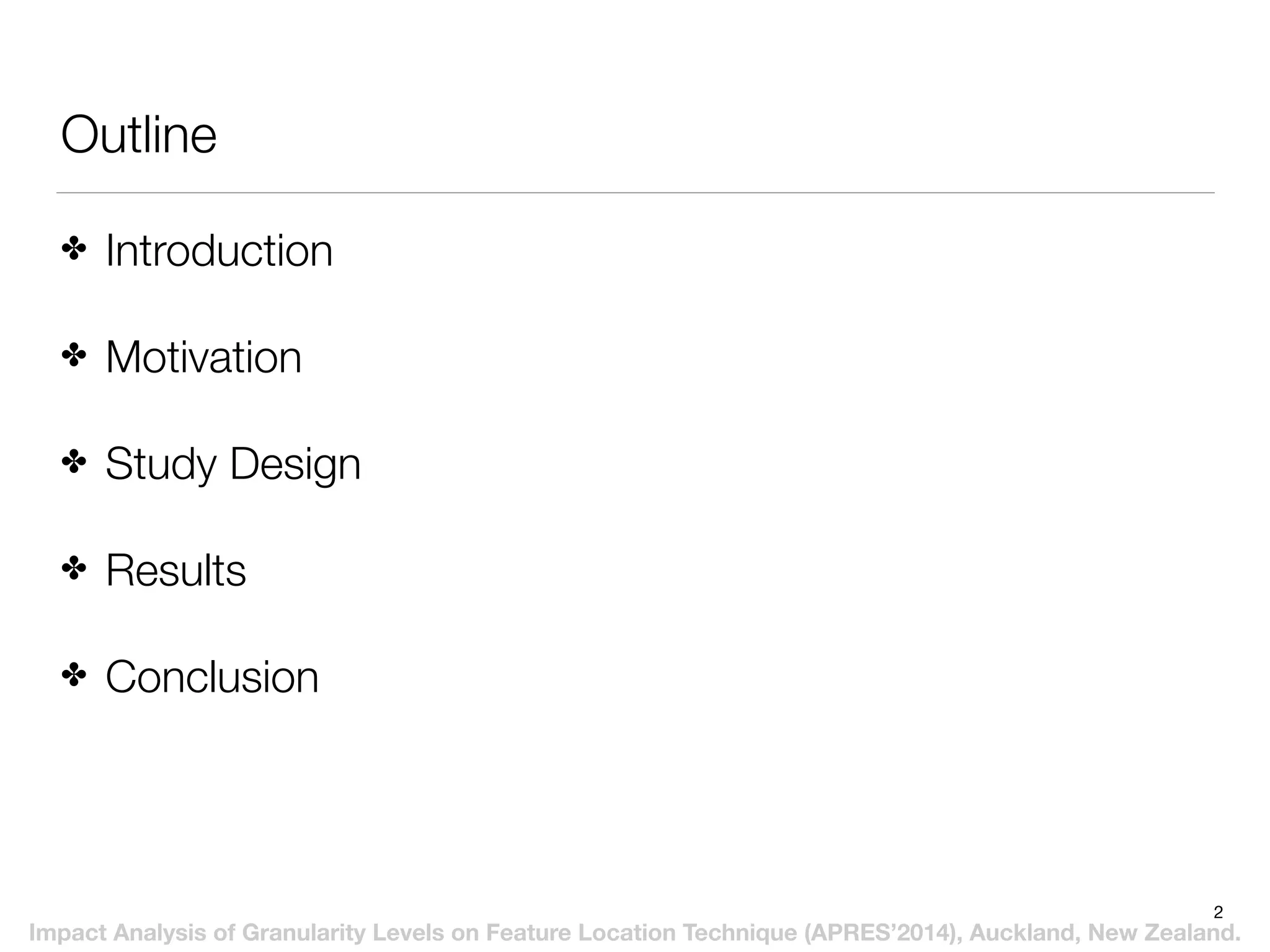This screenshot has height=952, width=1270.
Task: Click the bullet symbol before Conclusion
Action: 74,675
